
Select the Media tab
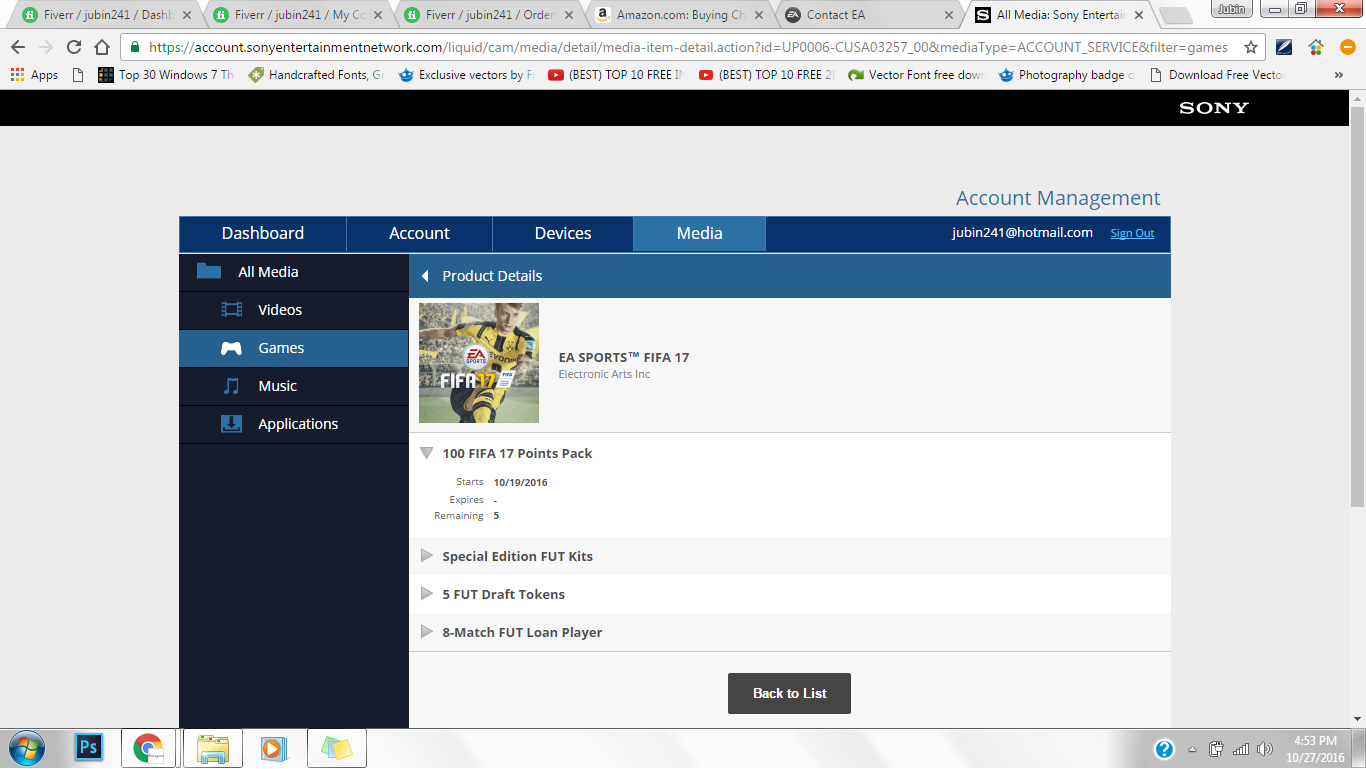click(x=699, y=233)
